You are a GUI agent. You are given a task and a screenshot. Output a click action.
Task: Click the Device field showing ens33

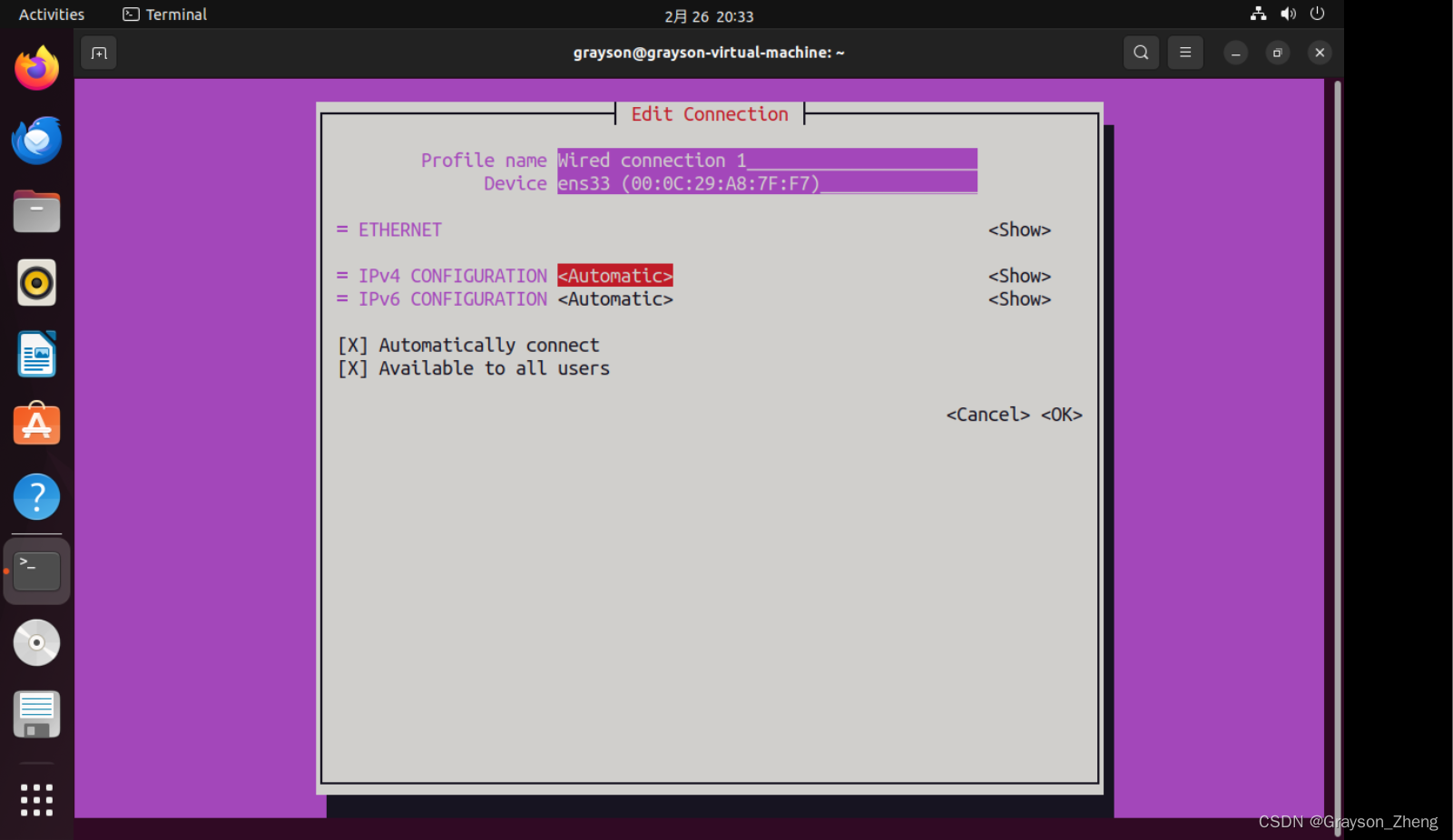coord(767,183)
